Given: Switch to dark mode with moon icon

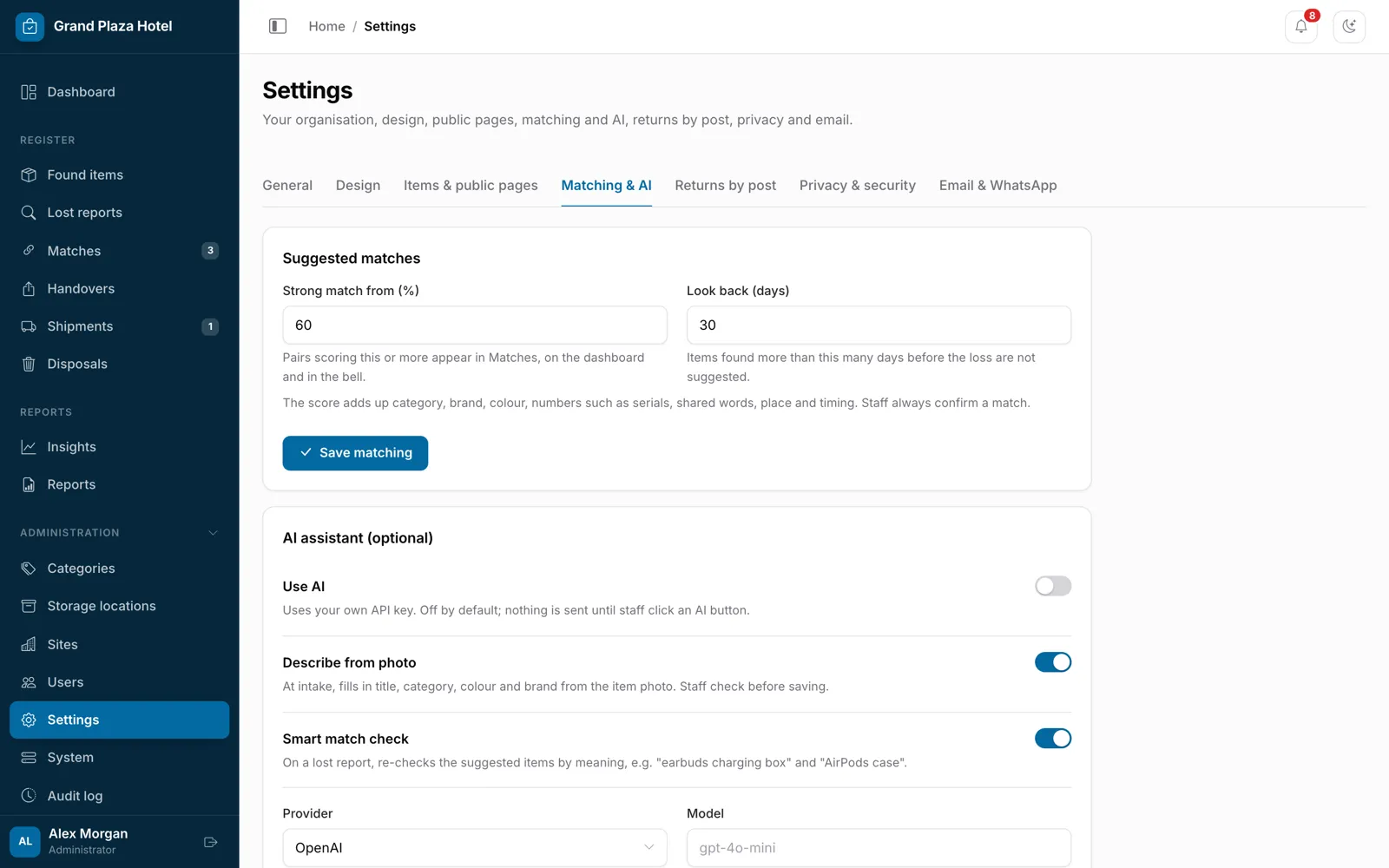Looking at the screenshot, I should coord(1349,27).
